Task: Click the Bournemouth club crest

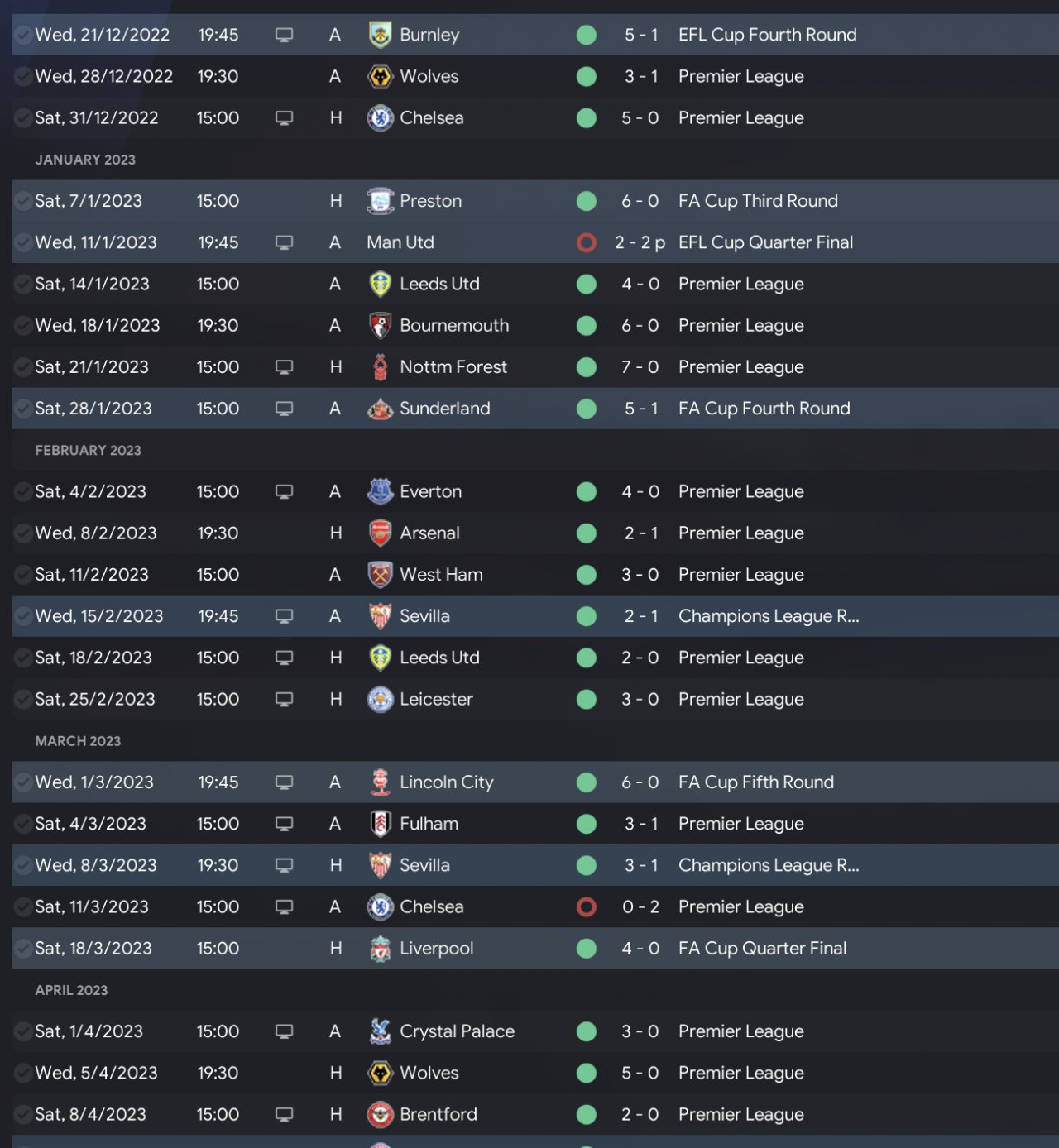Action: pos(380,326)
